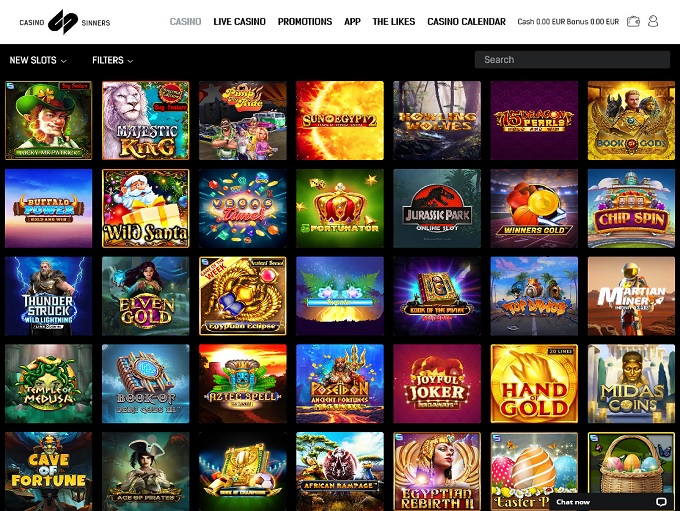Launch the Chip Spin slot
Screen dimensions: 680x511
pos(631,208)
